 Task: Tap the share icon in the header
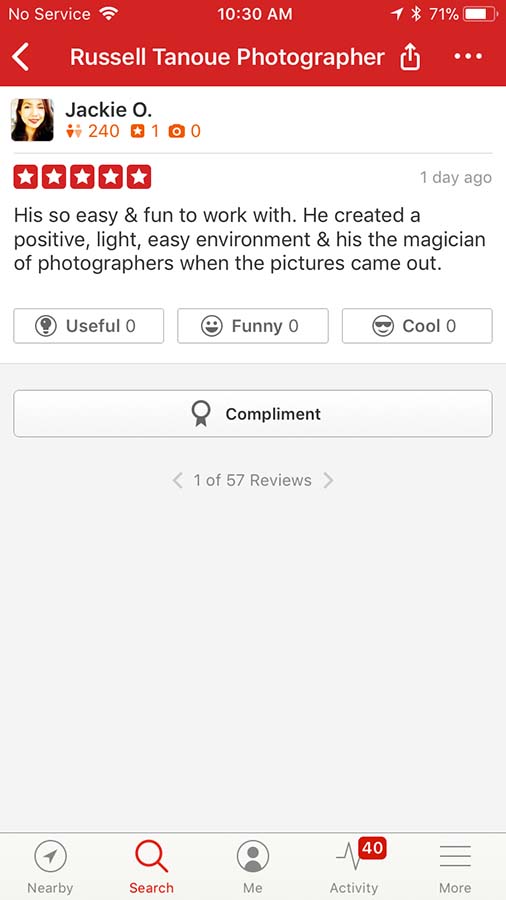pyautogui.click(x=410, y=57)
